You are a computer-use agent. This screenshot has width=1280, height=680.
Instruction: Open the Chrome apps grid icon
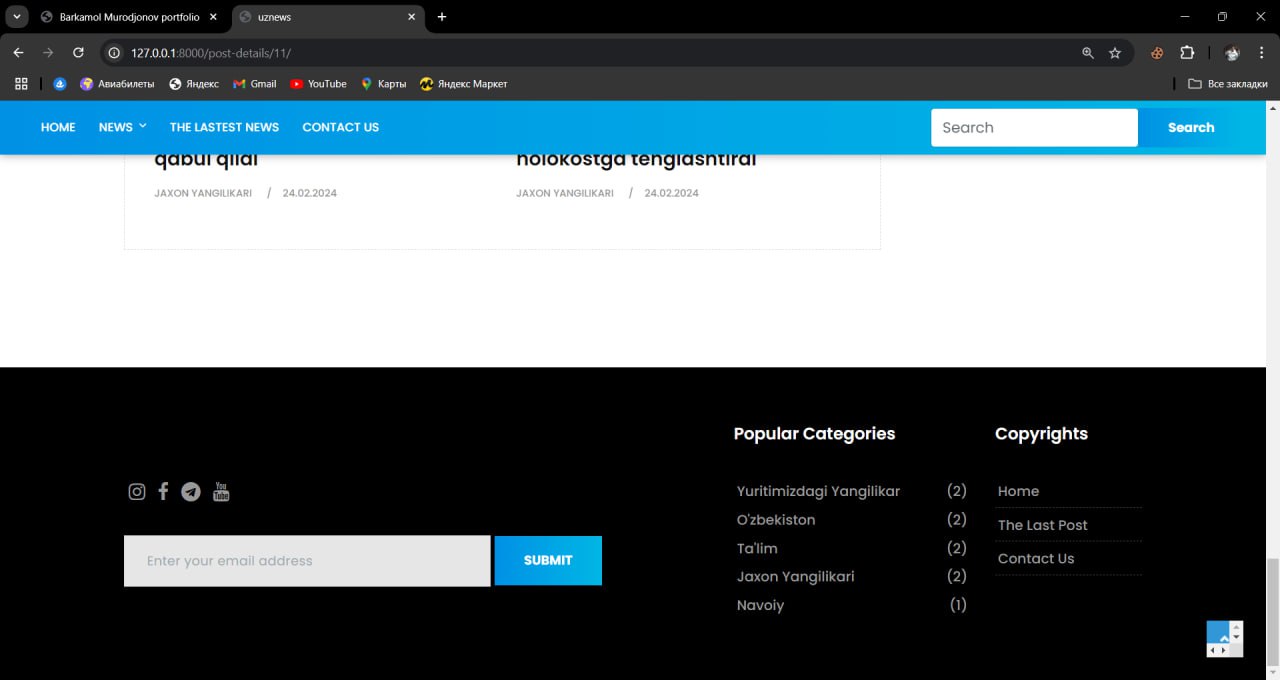click(20, 84)
